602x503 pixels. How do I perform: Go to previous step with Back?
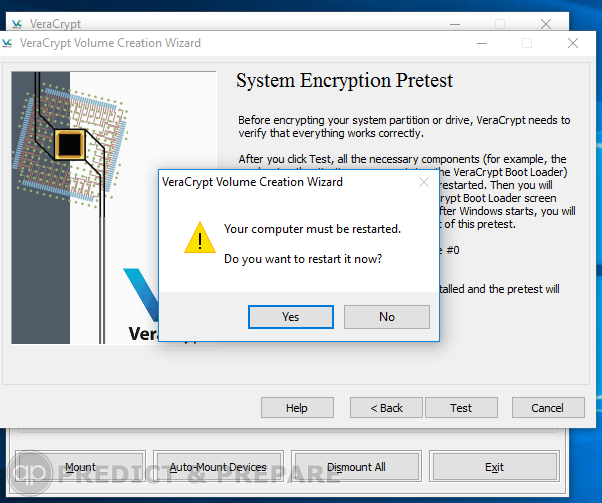(x=386, y=407)
